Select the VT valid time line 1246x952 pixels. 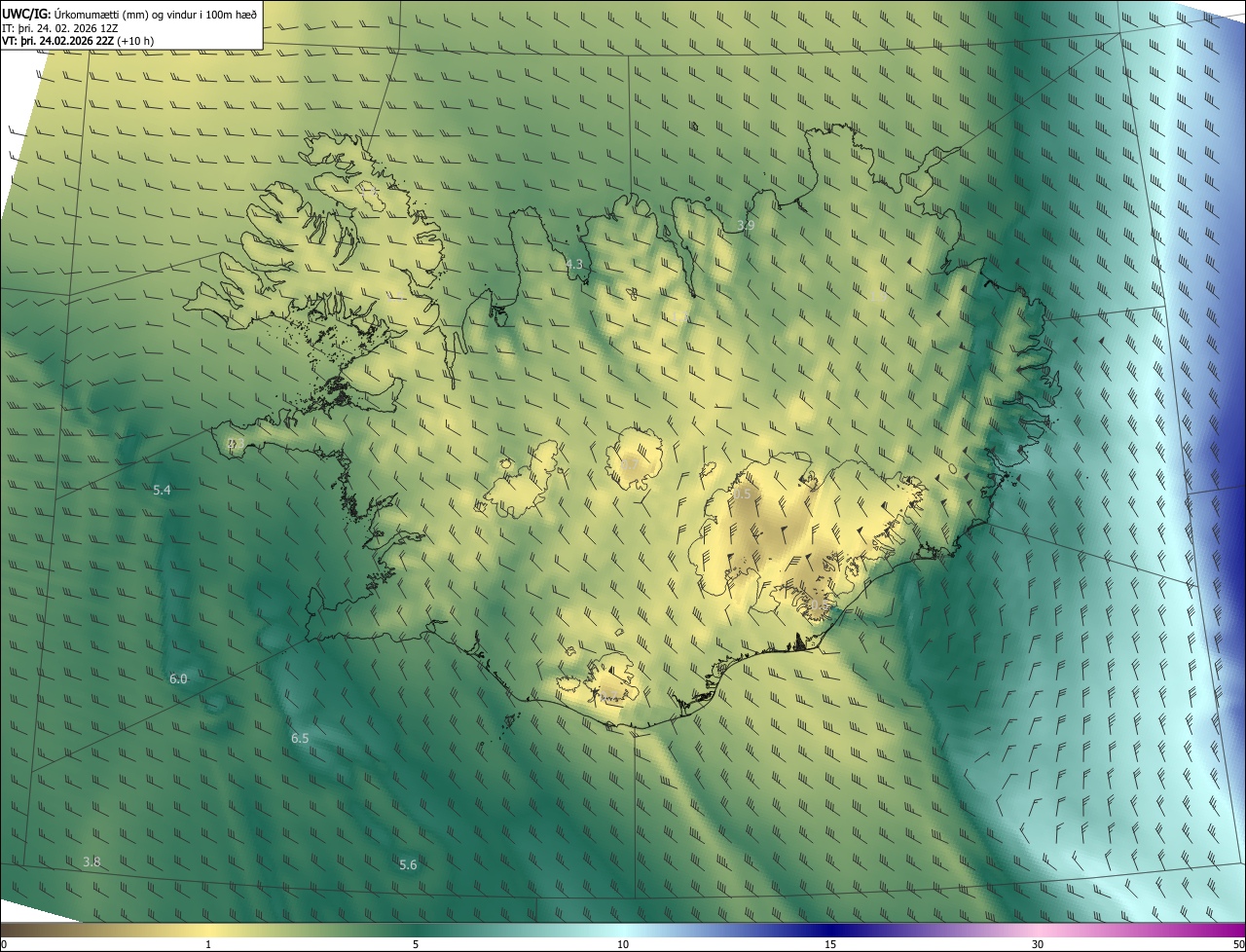[x=78, y=41]
